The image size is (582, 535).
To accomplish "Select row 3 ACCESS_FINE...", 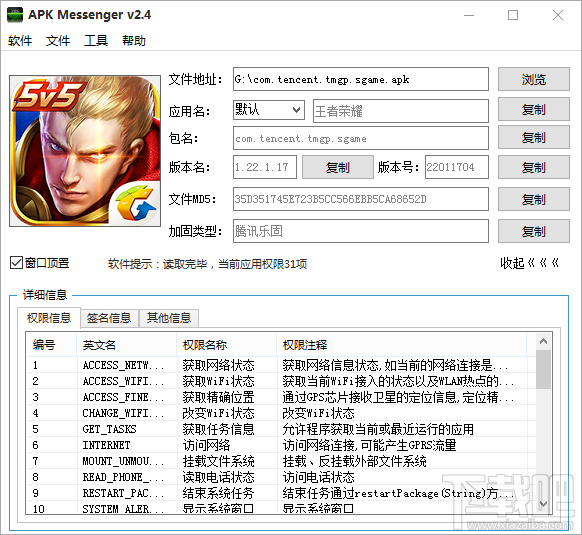I will click(x=281, y=397).
